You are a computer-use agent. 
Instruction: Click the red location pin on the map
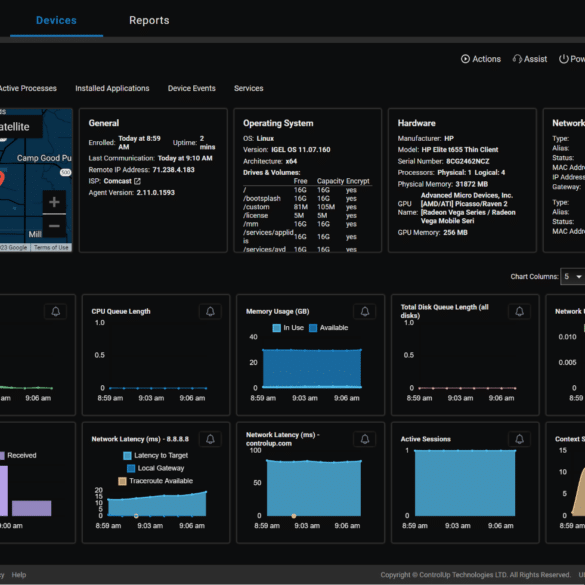pos(1,178)
